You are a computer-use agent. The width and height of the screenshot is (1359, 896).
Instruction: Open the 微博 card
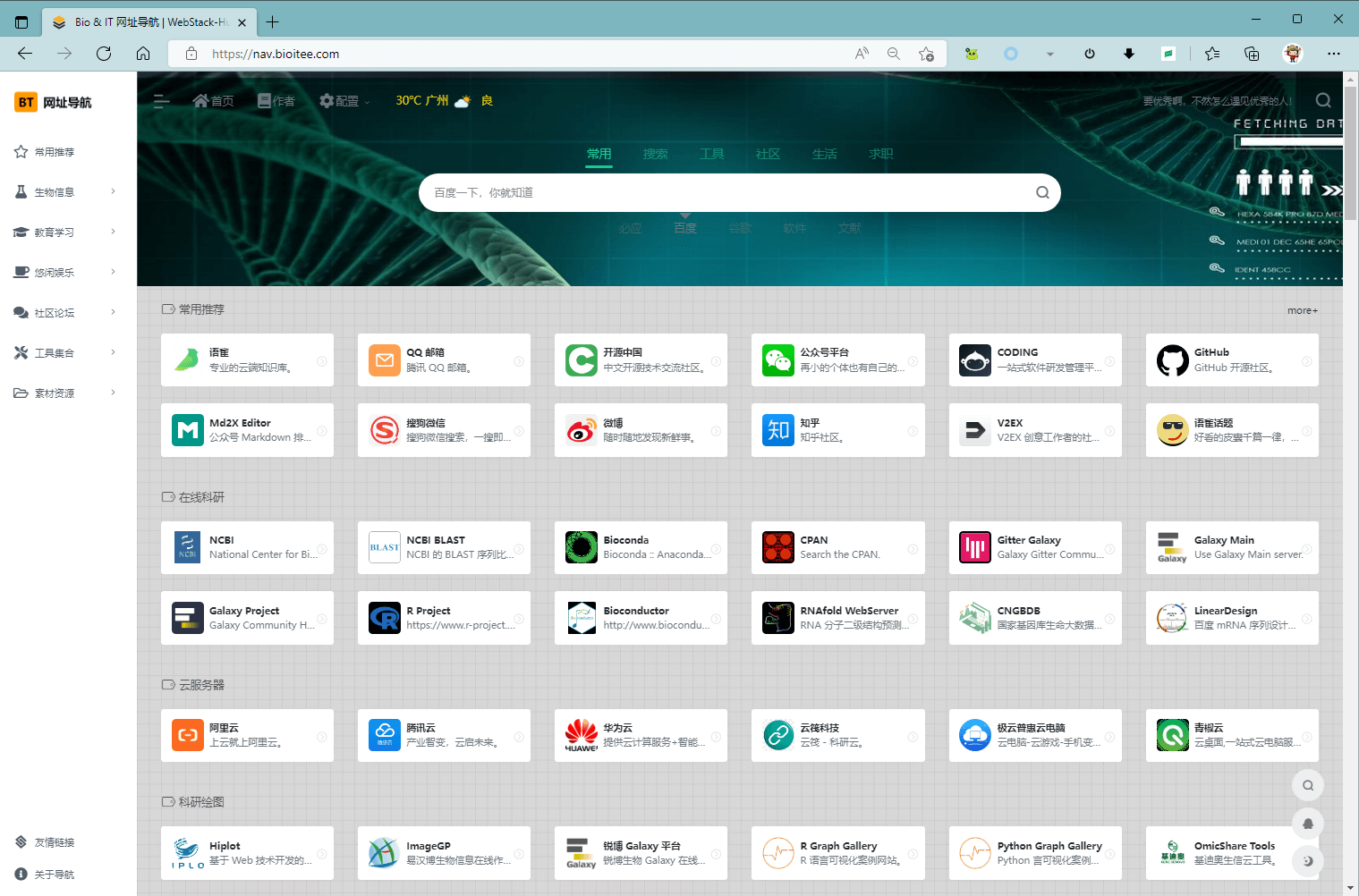[641, 430]
